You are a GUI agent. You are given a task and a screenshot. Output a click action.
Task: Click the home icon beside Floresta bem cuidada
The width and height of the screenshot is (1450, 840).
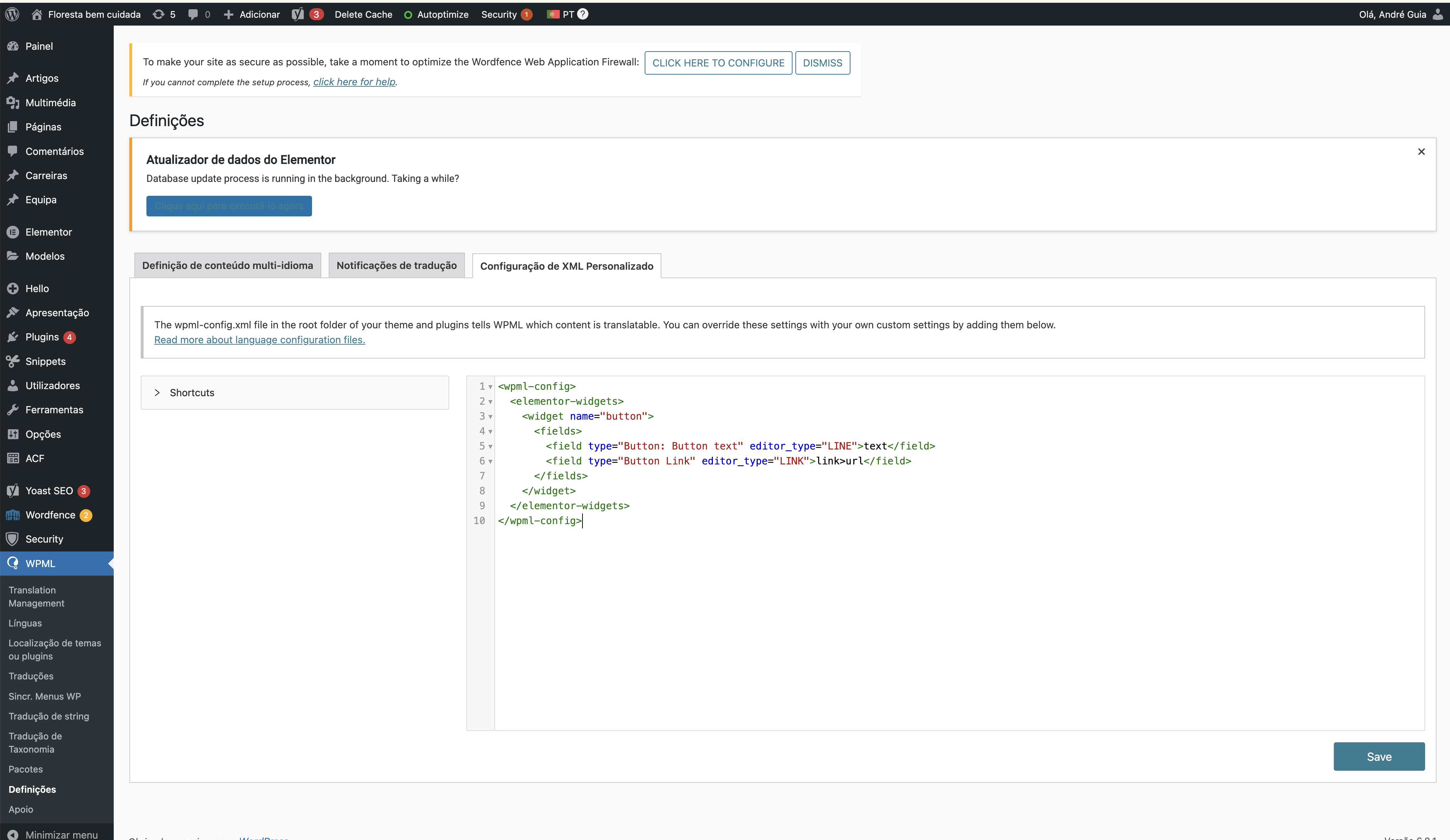coord(36,14)
